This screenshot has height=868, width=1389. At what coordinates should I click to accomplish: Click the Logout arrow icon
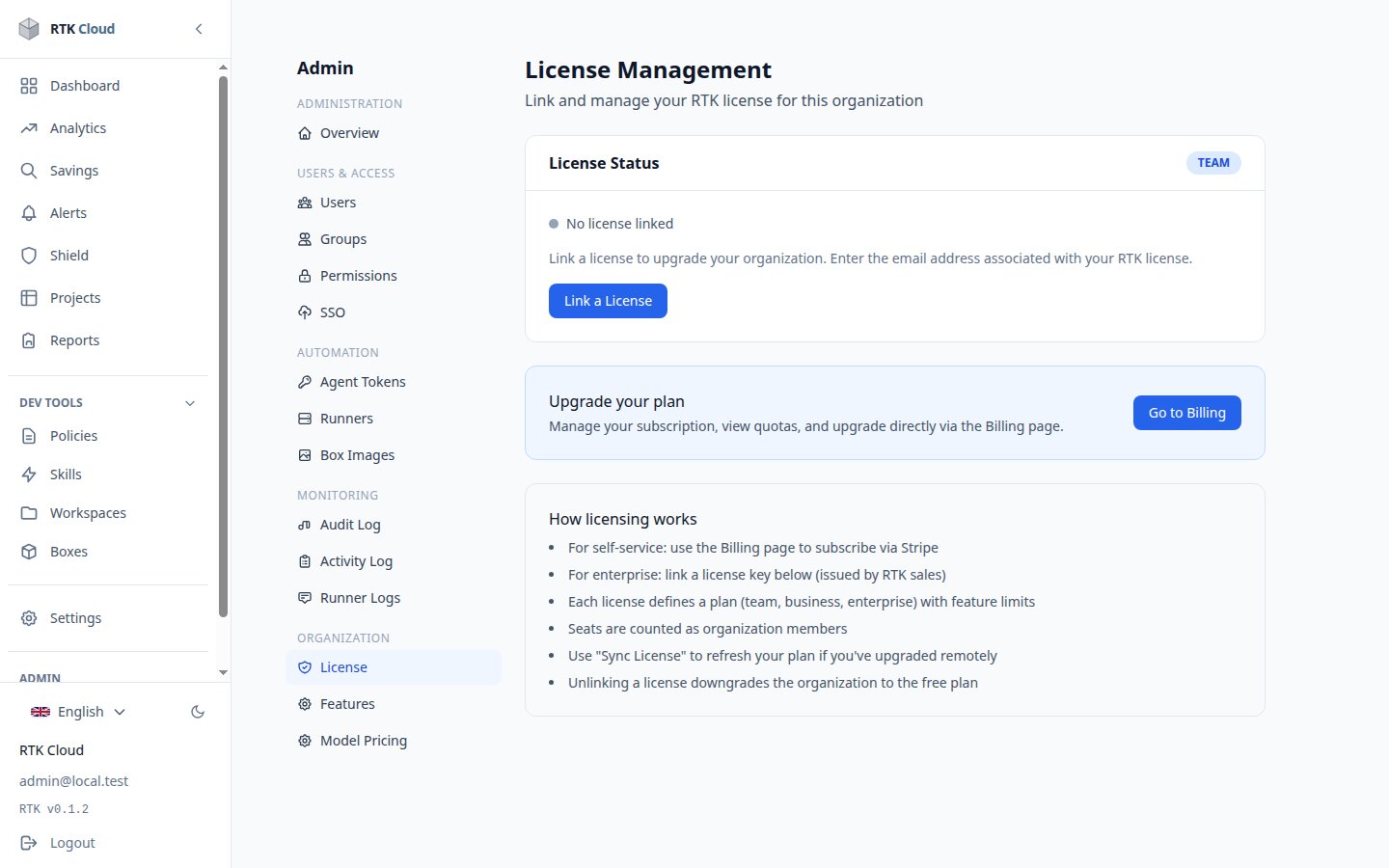click(x=29, y=843)
